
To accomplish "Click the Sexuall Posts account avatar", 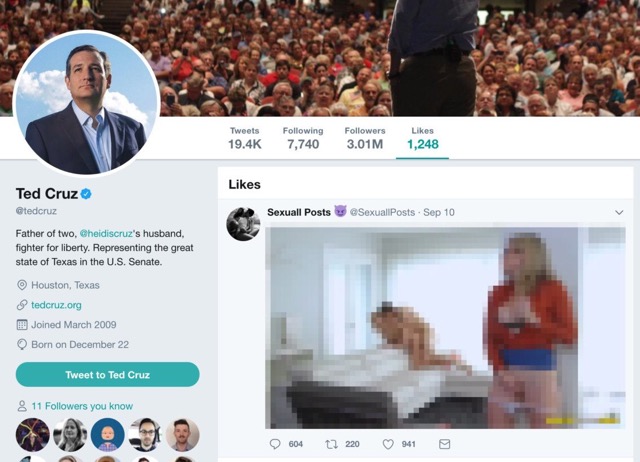I will tap(243, 224).
